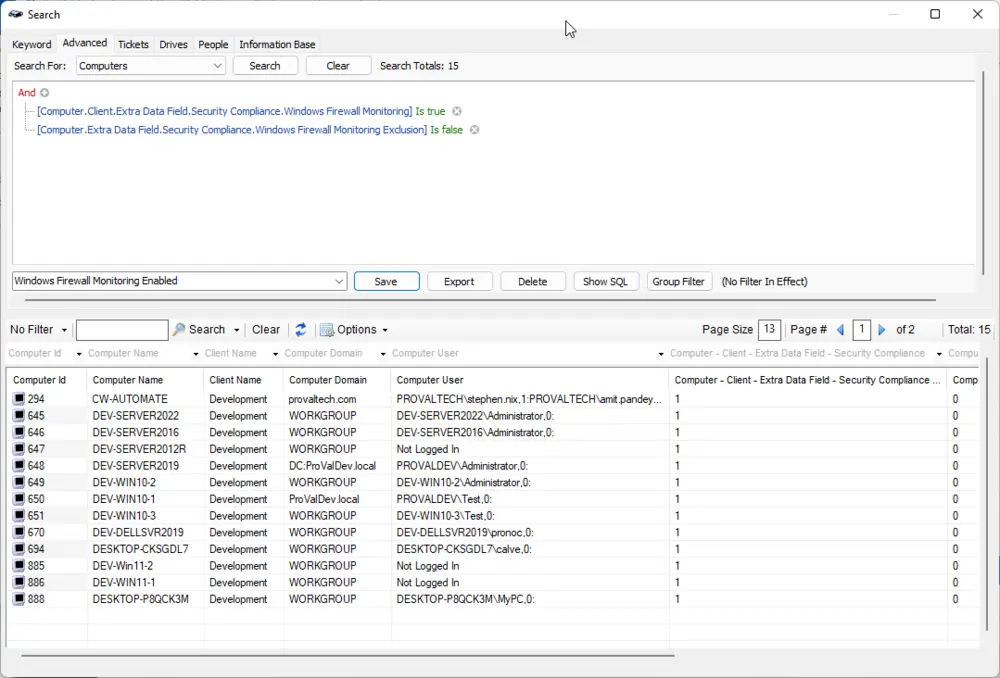
Task: Click the Group Filter button
Action: pyautogui.click(x=679, y=281)
